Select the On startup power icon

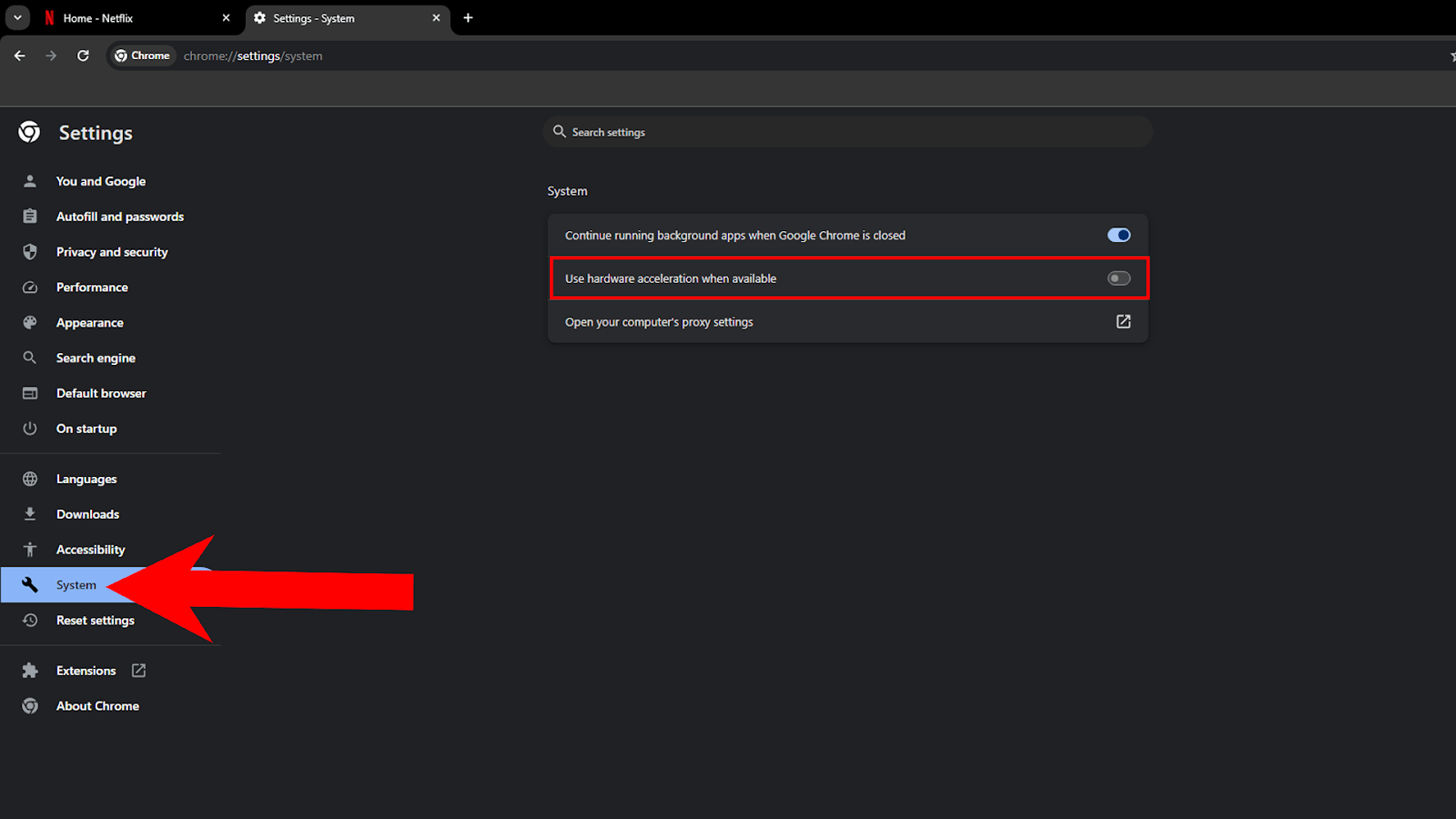tap(30, 429)
